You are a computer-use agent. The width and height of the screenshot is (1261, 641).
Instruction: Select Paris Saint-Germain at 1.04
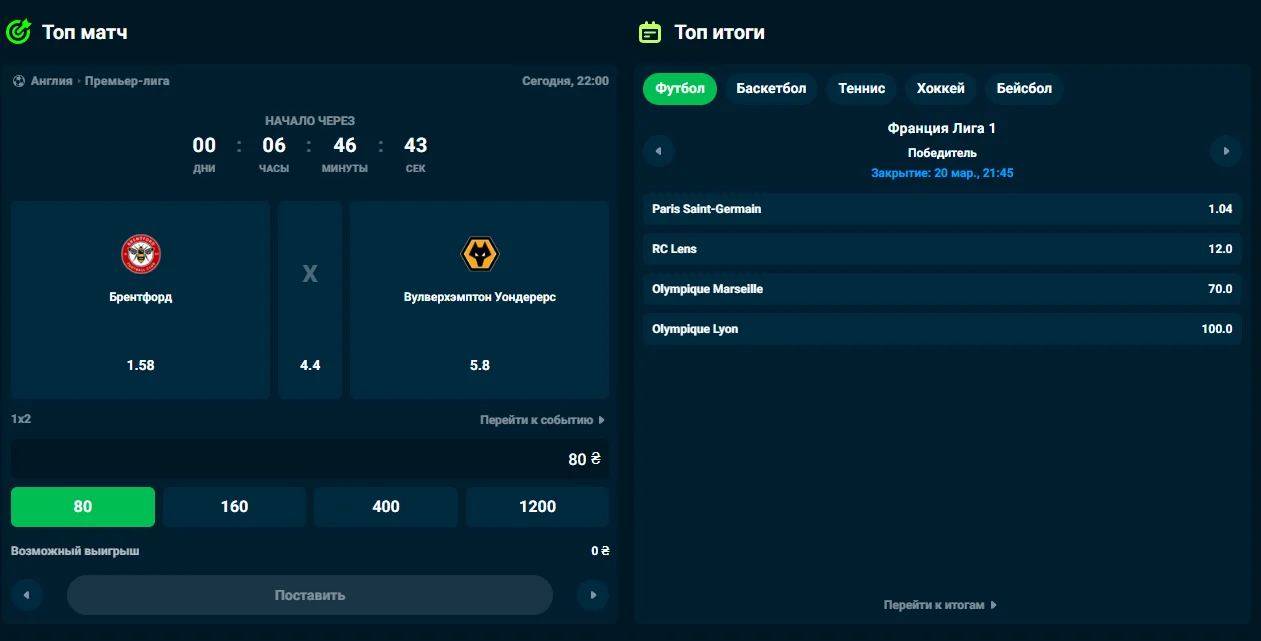coord(942,209)
